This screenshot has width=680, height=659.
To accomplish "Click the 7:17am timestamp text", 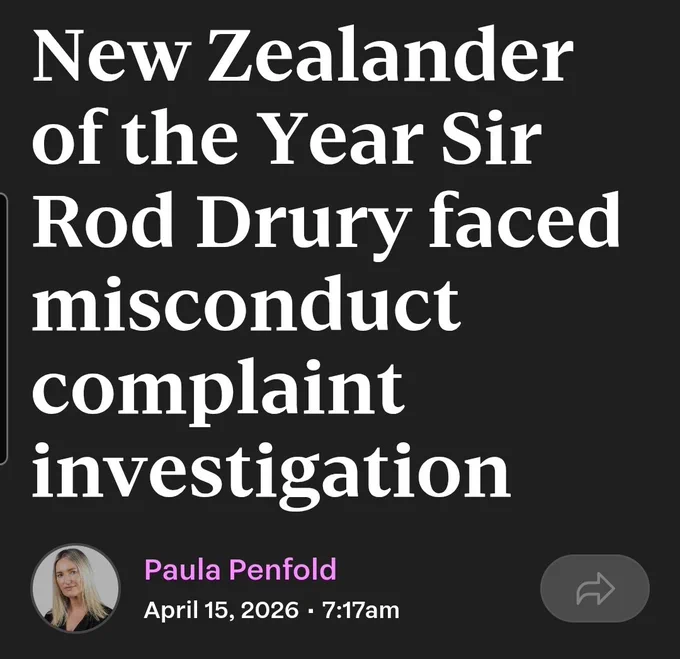I will [361, 610].
